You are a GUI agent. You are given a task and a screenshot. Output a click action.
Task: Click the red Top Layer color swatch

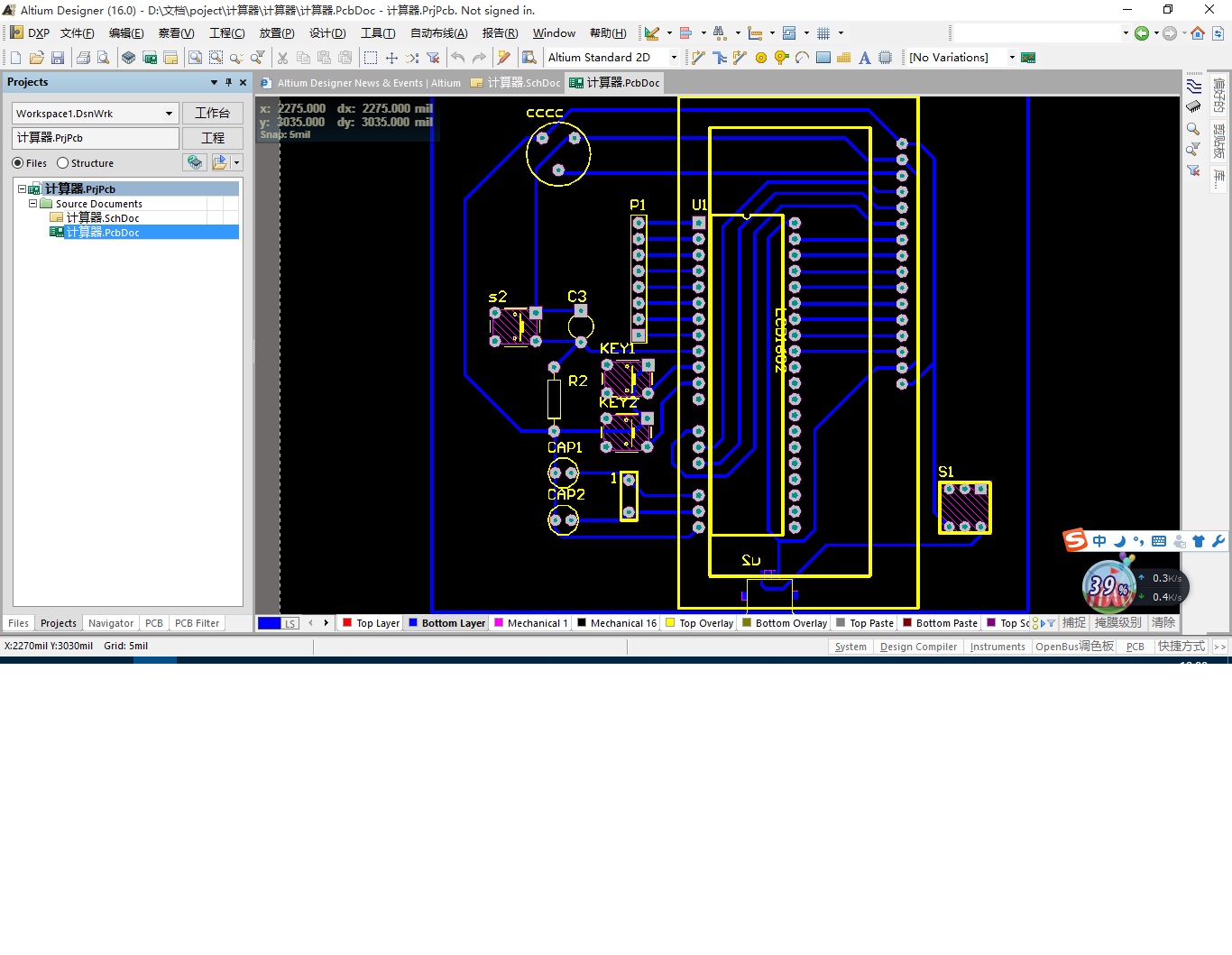[347, 622]
